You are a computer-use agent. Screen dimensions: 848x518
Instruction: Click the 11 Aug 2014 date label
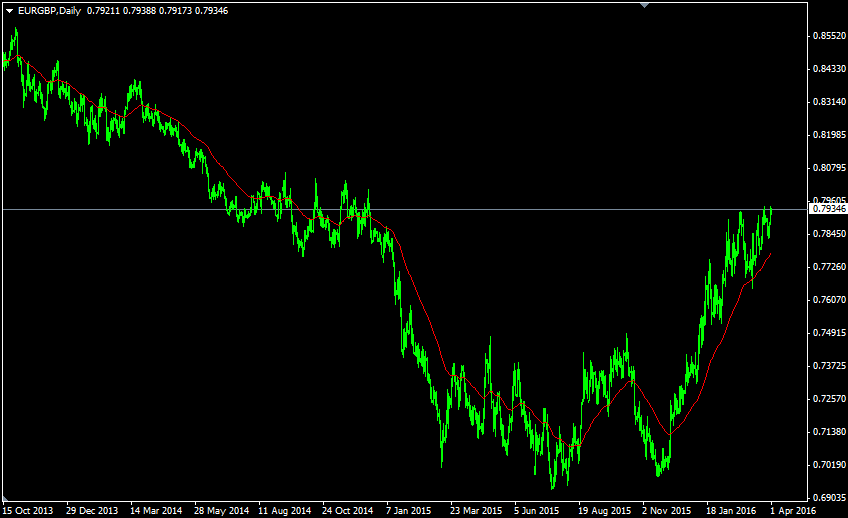284,510
